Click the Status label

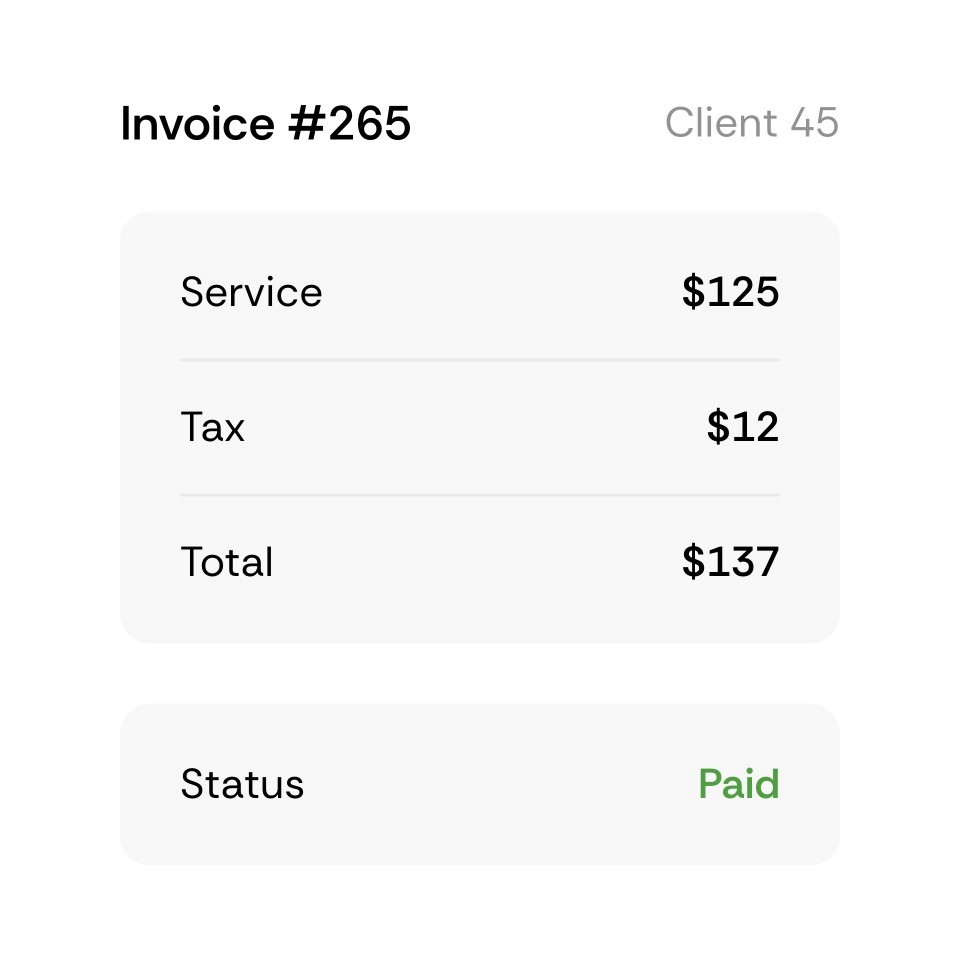242,784
